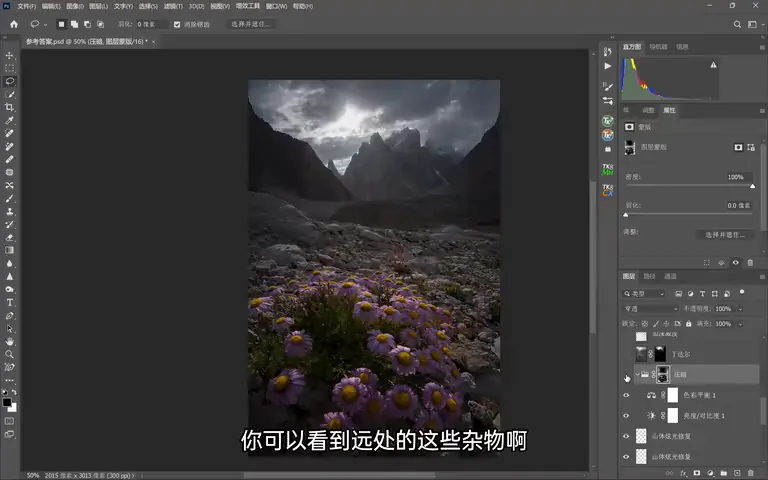768x480 pixels.
Task: Hide the bottom 山体炫光修复 layer
Action: [626, 456]
